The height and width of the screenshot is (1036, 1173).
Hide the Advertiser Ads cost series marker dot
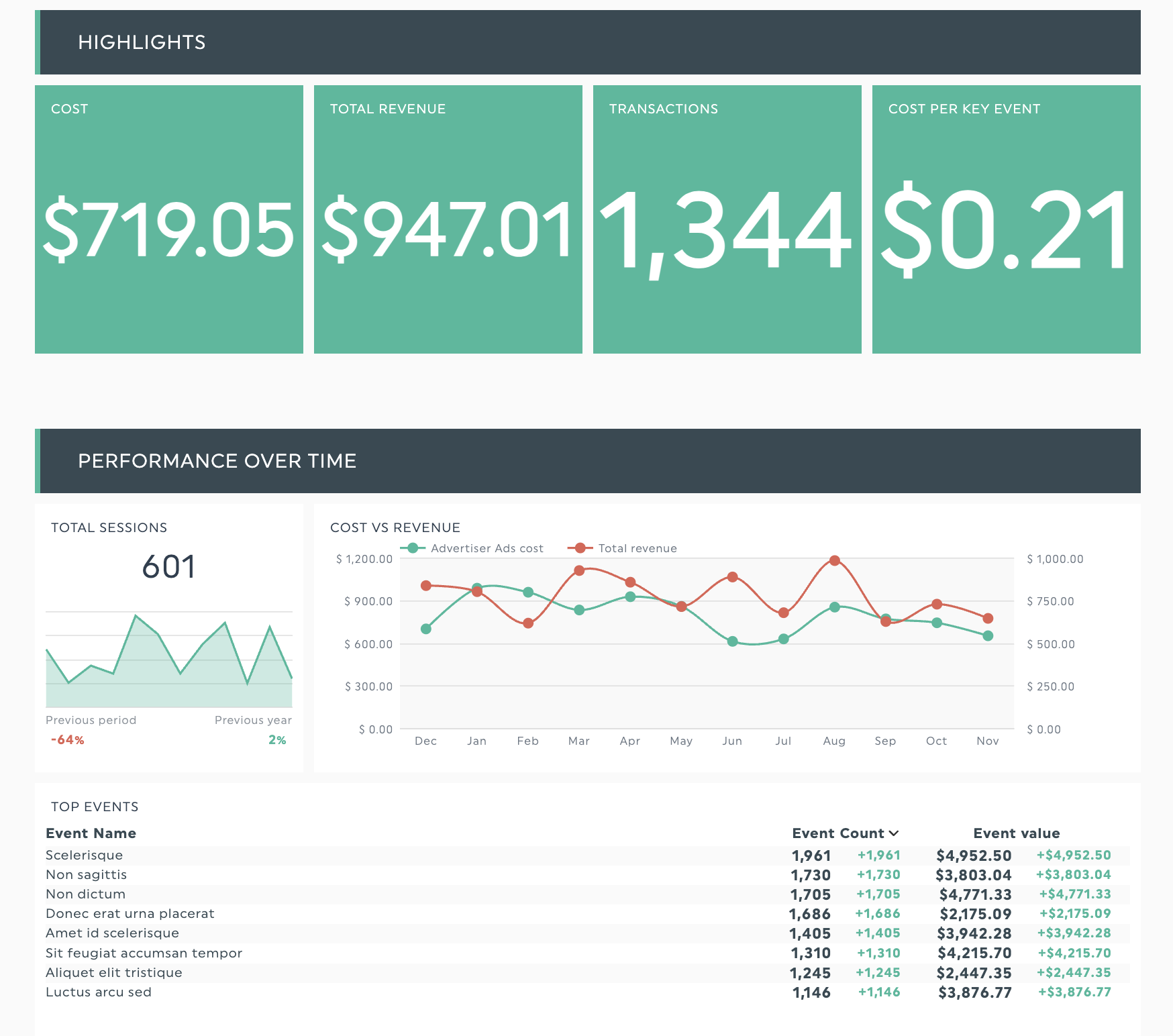pos(411,548)
